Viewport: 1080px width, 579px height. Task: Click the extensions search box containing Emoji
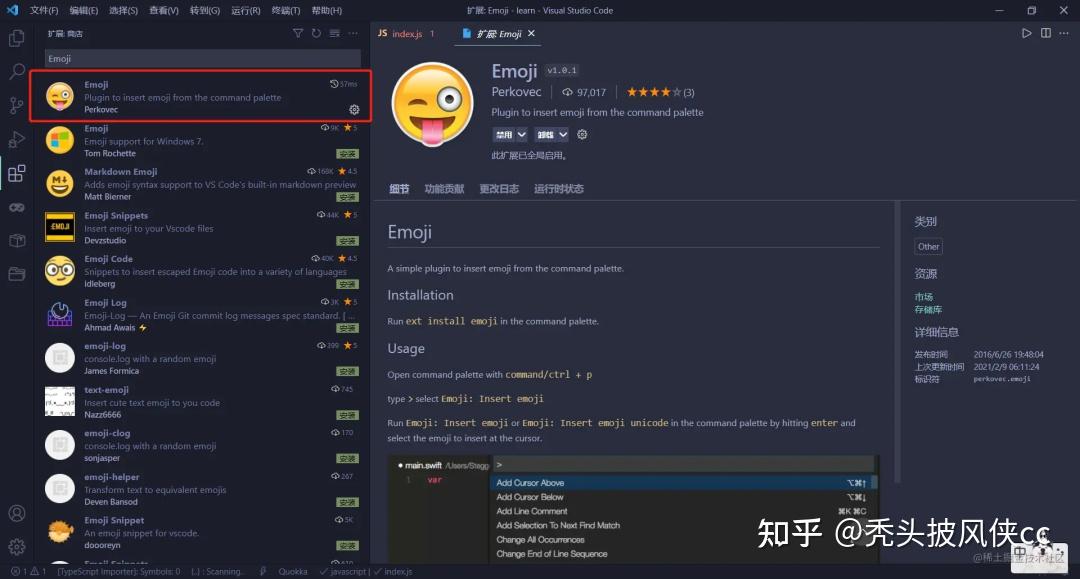tap(202, 59)
